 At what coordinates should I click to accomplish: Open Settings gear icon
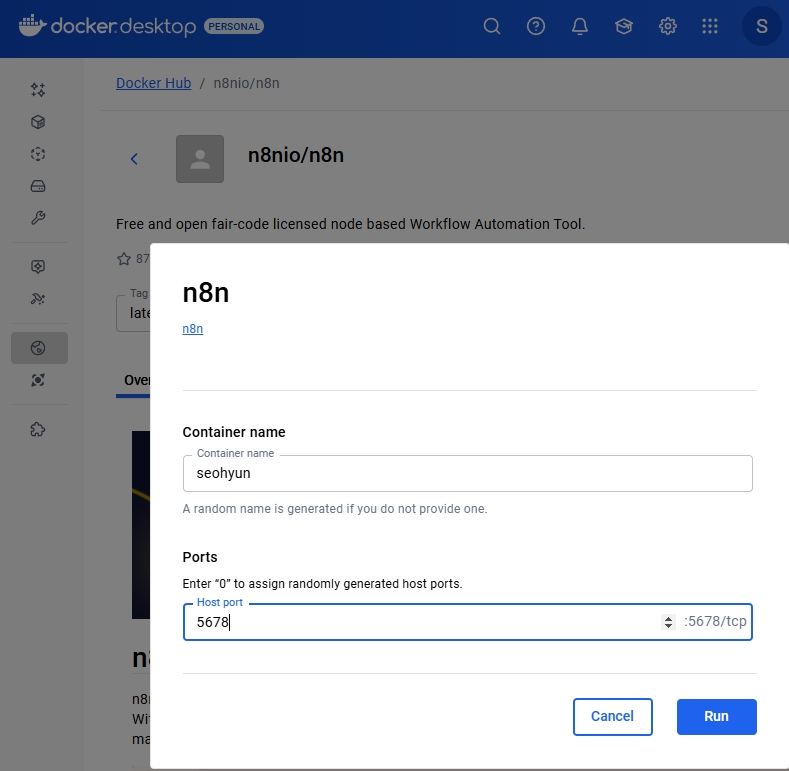coord(668,26)
